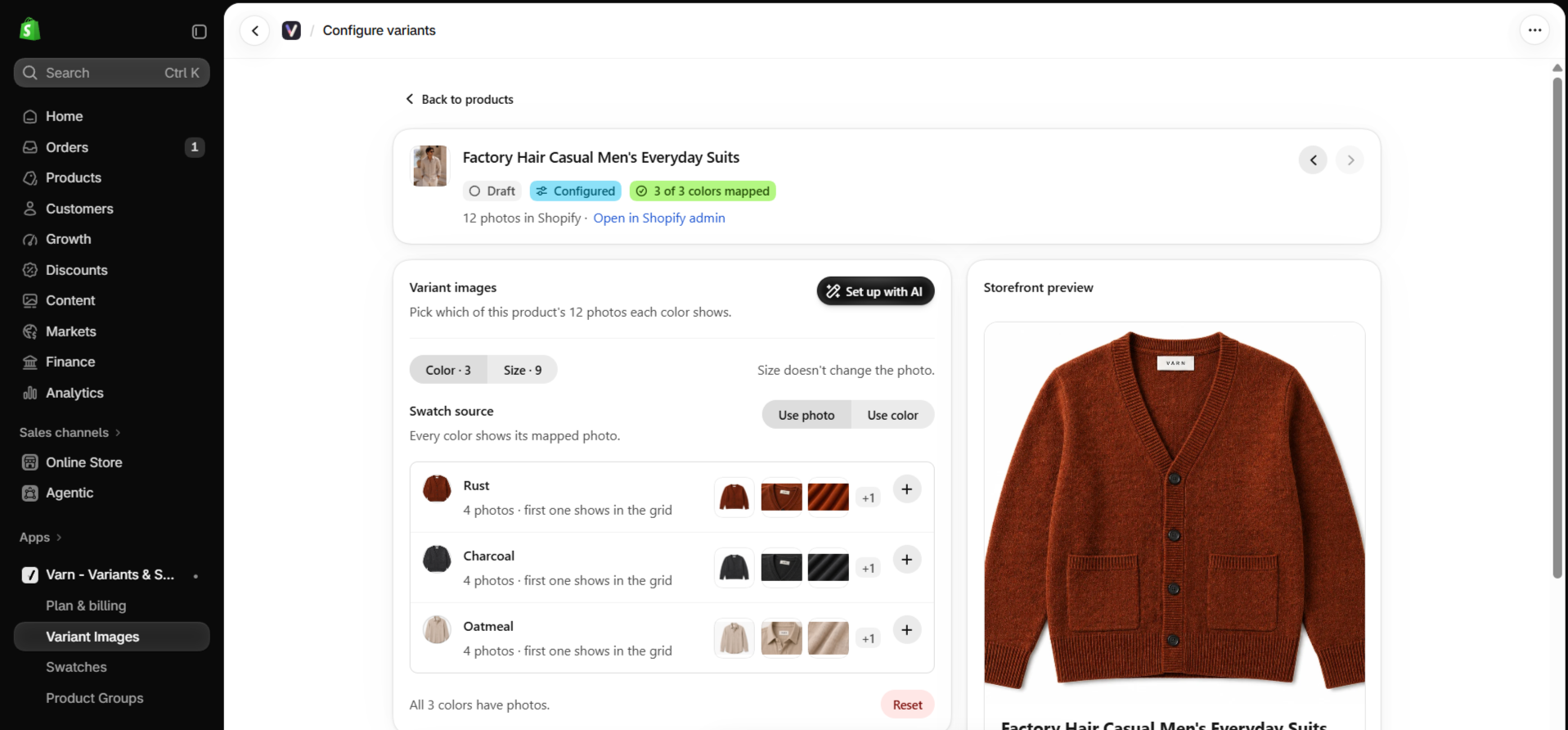Screen dimensions: 1568x730
Task: Expand the Sales channels section
Action: (70, 432)
